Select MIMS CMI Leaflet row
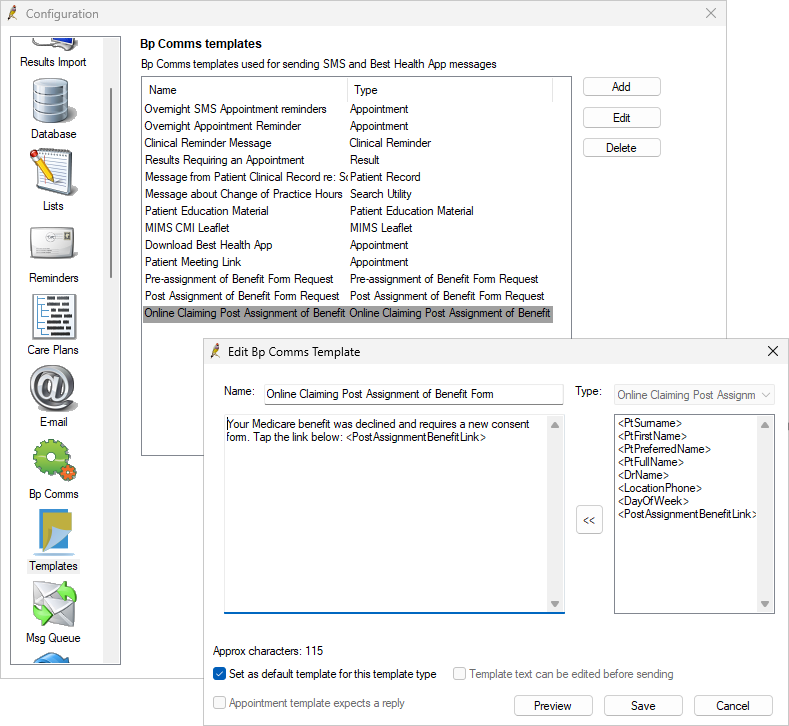The image size is (789, 726). [x=348, y=228]
